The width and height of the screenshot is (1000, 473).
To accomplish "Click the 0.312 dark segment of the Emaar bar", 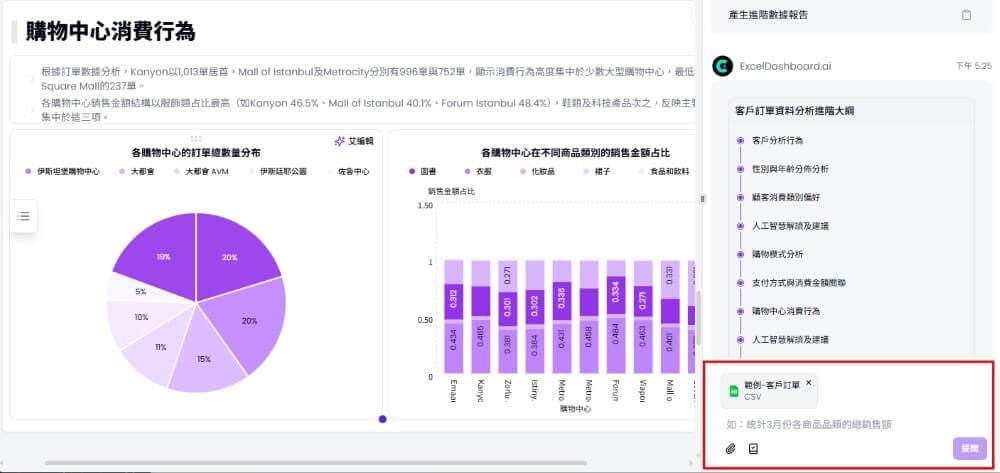I will [453, 302].
